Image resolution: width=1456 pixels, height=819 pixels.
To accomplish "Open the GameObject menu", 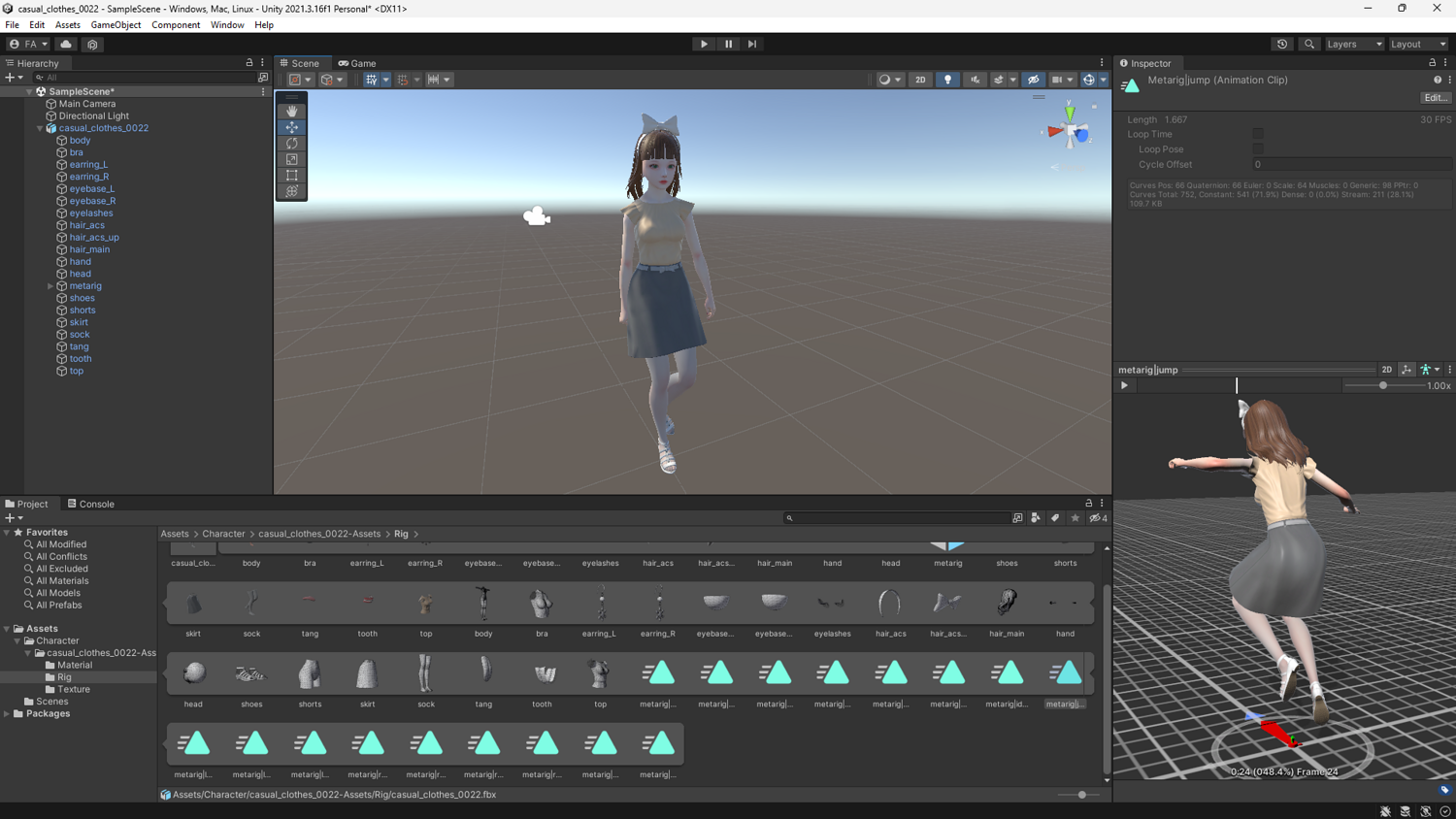I will pos(116,25).
